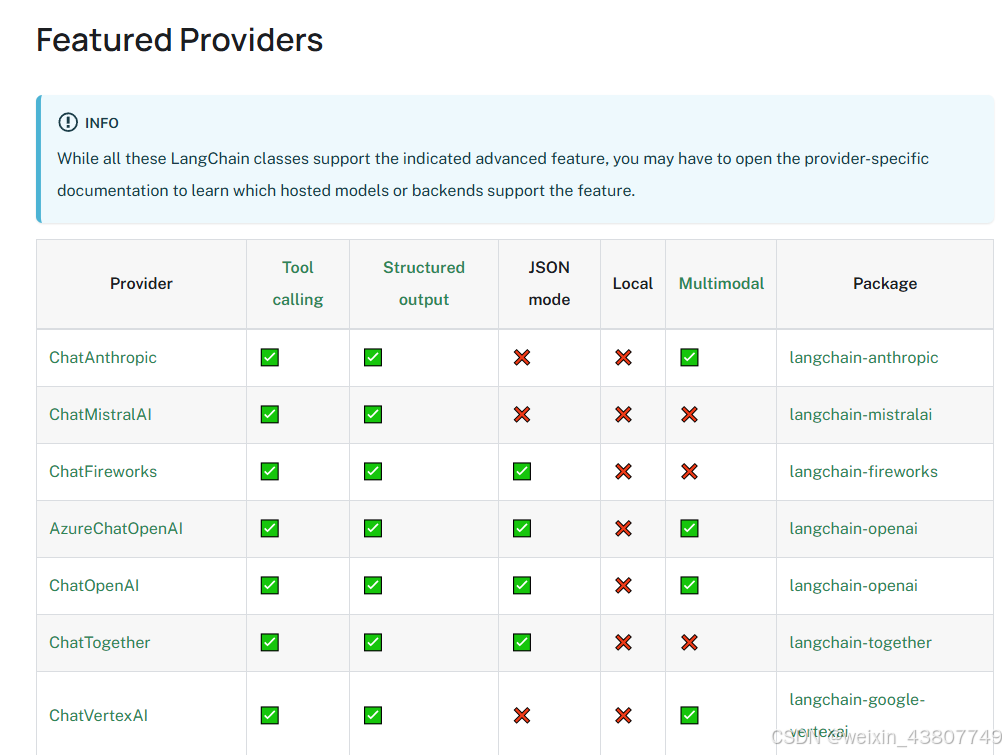1006x755 pixels.
Task: Click ChatAnthropic Structured output green checkmark
Action: [373, 357]
